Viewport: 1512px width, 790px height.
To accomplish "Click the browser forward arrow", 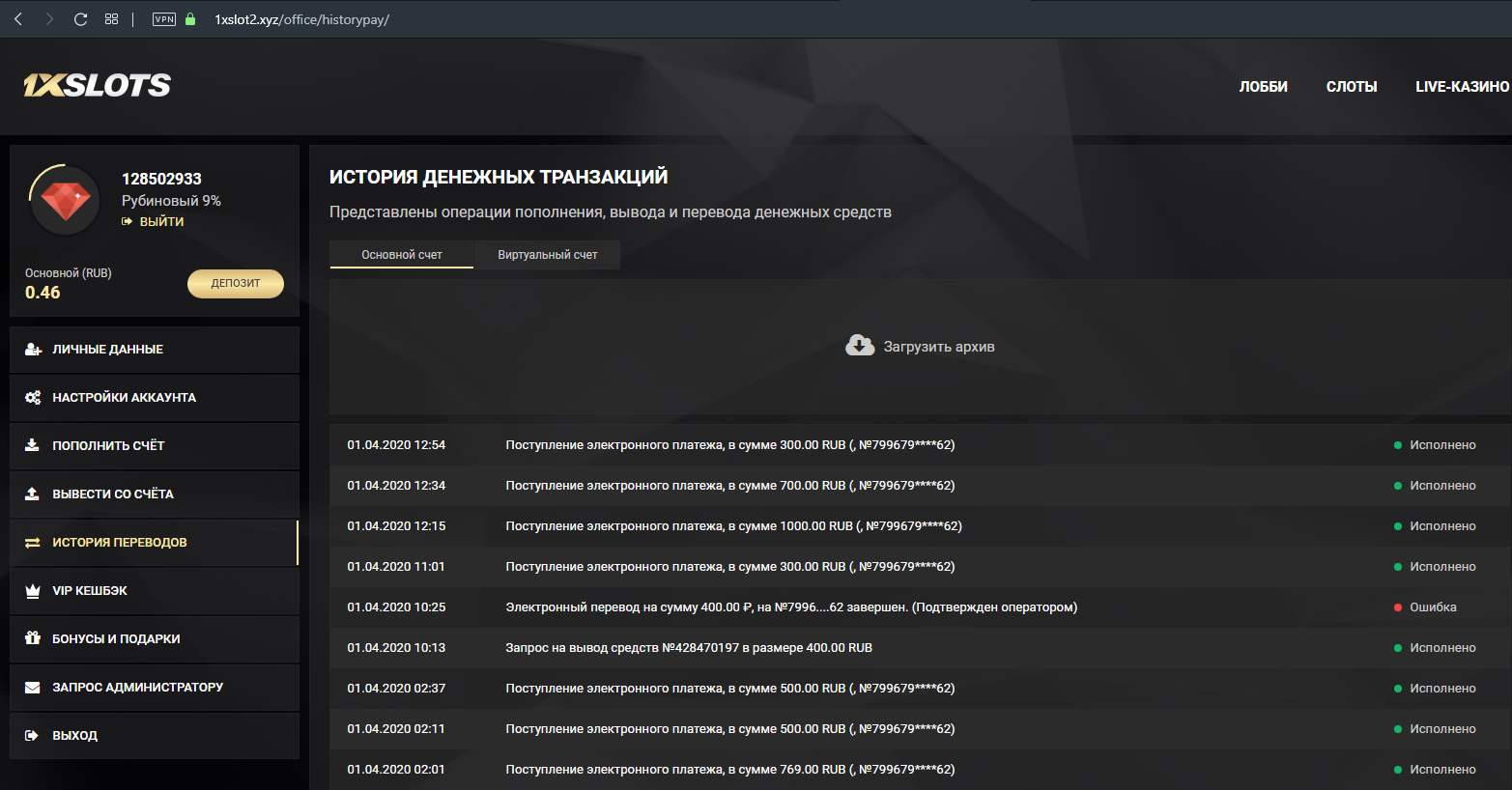I will click(x=49, y=19).
